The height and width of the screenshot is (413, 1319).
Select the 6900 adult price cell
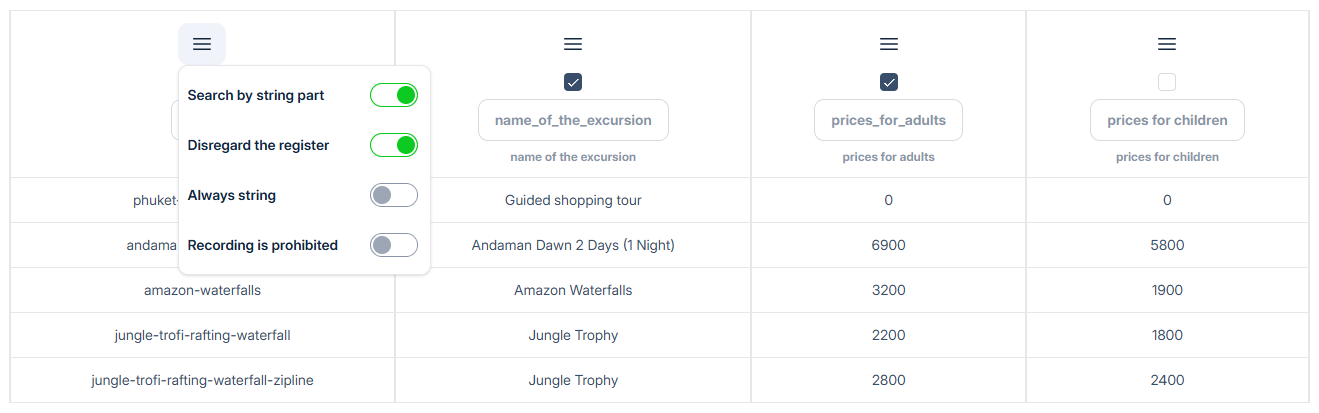[888, 245]
